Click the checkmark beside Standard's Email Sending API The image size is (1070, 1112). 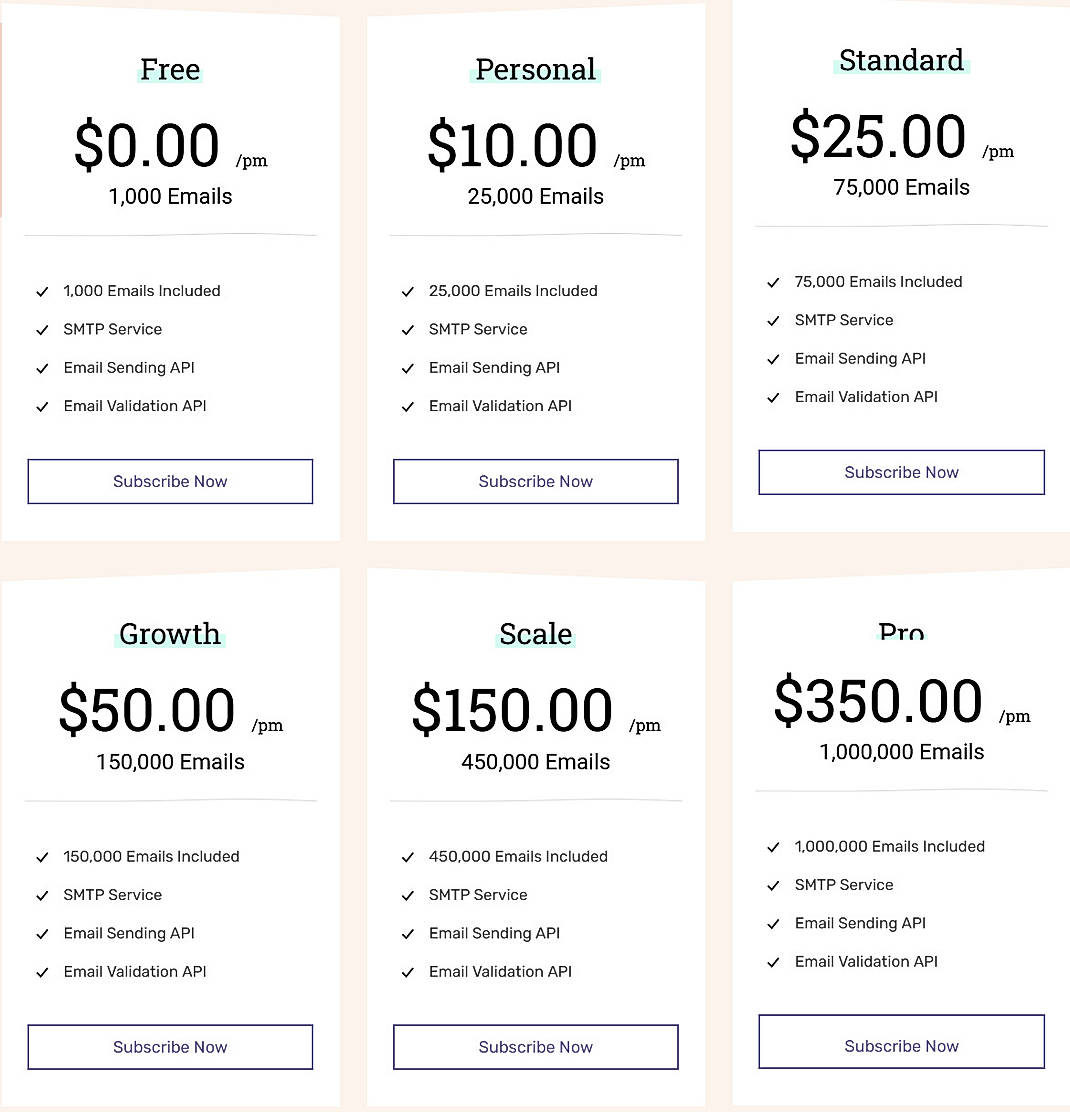coord(774,358)
